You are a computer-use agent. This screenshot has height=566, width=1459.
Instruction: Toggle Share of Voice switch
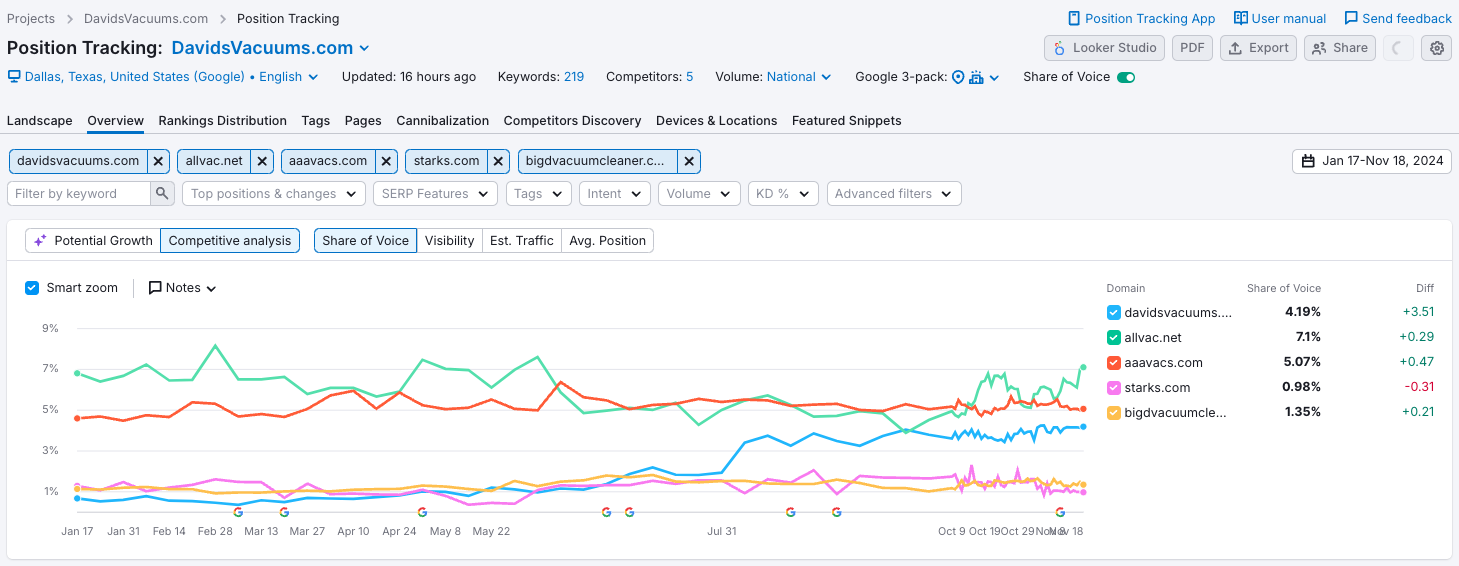(1126, 77)
